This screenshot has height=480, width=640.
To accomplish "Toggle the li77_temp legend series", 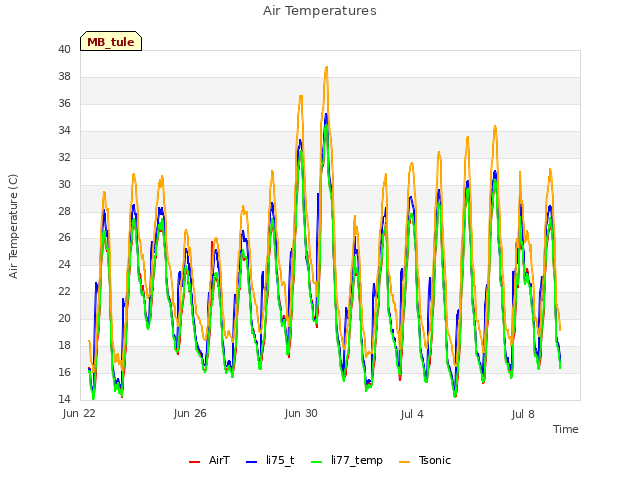I will tap(347, 460).
